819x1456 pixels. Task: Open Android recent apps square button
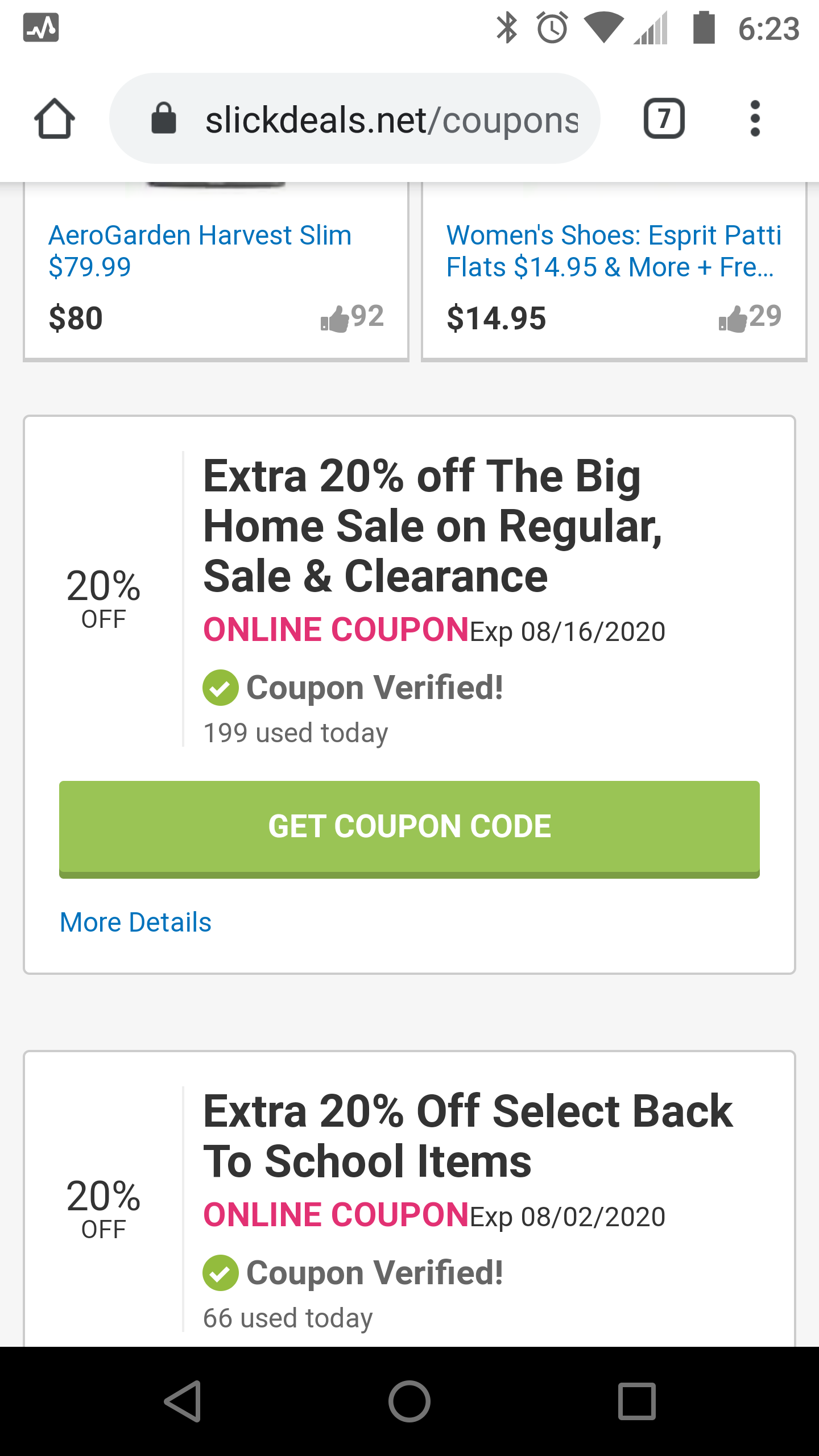point(636,1401)
